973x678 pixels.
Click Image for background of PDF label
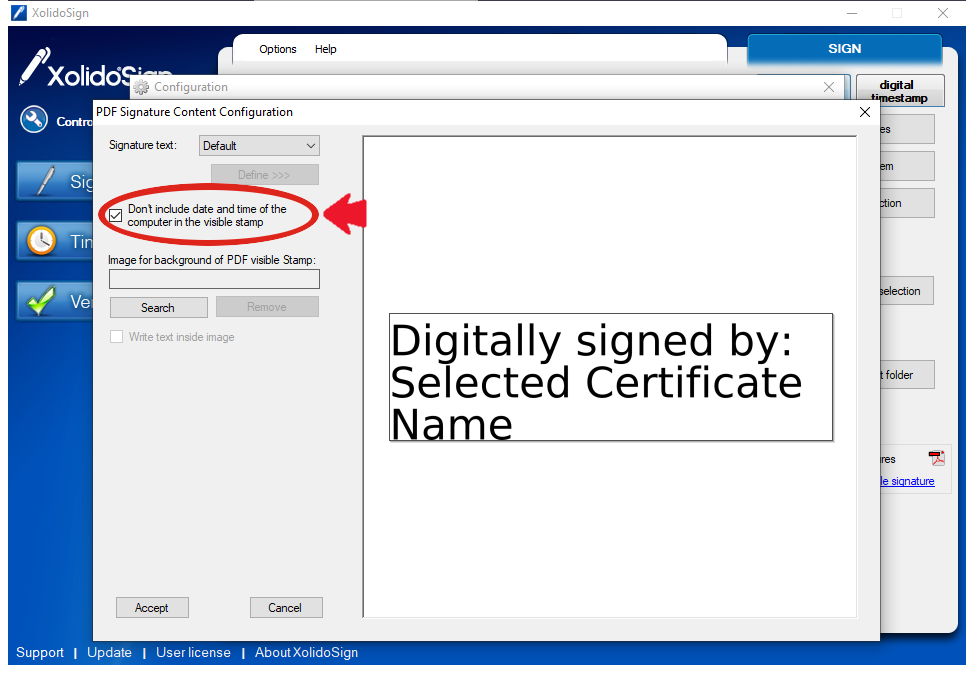[212, 260]
